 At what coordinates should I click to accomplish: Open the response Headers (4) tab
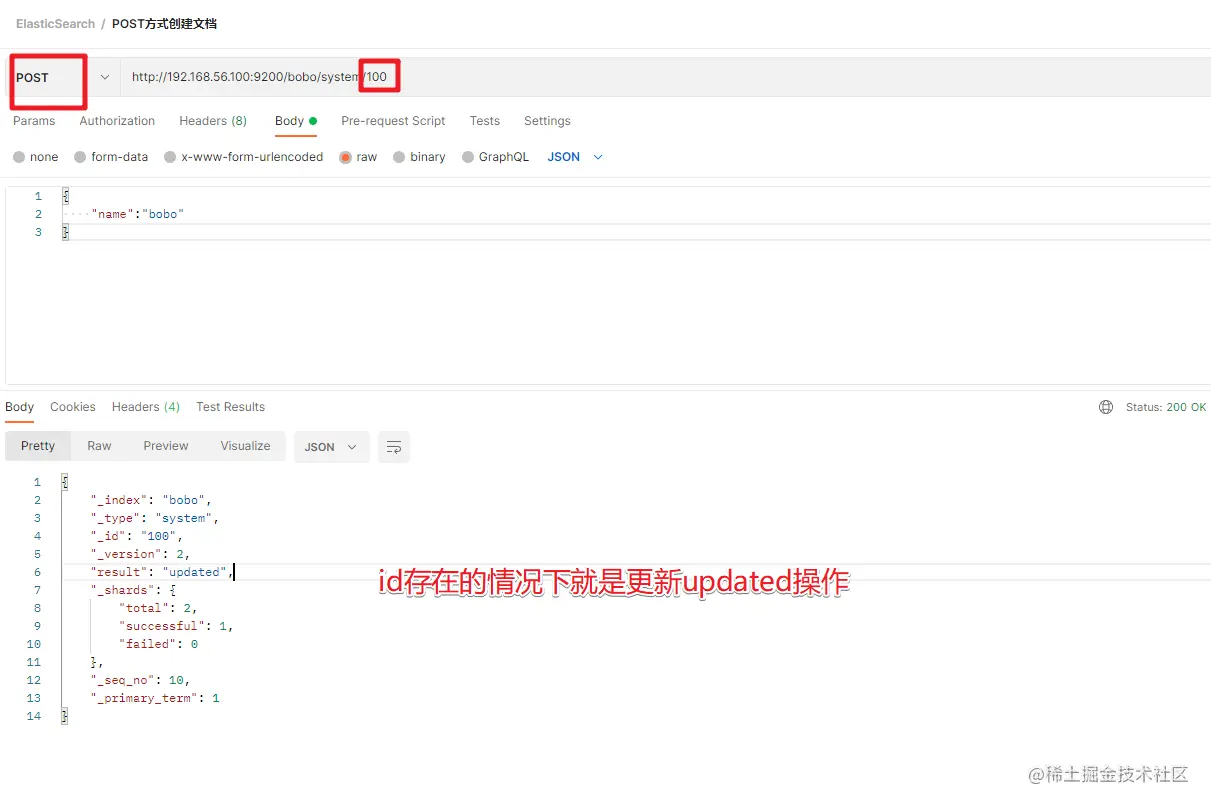(x=146, y=407)
